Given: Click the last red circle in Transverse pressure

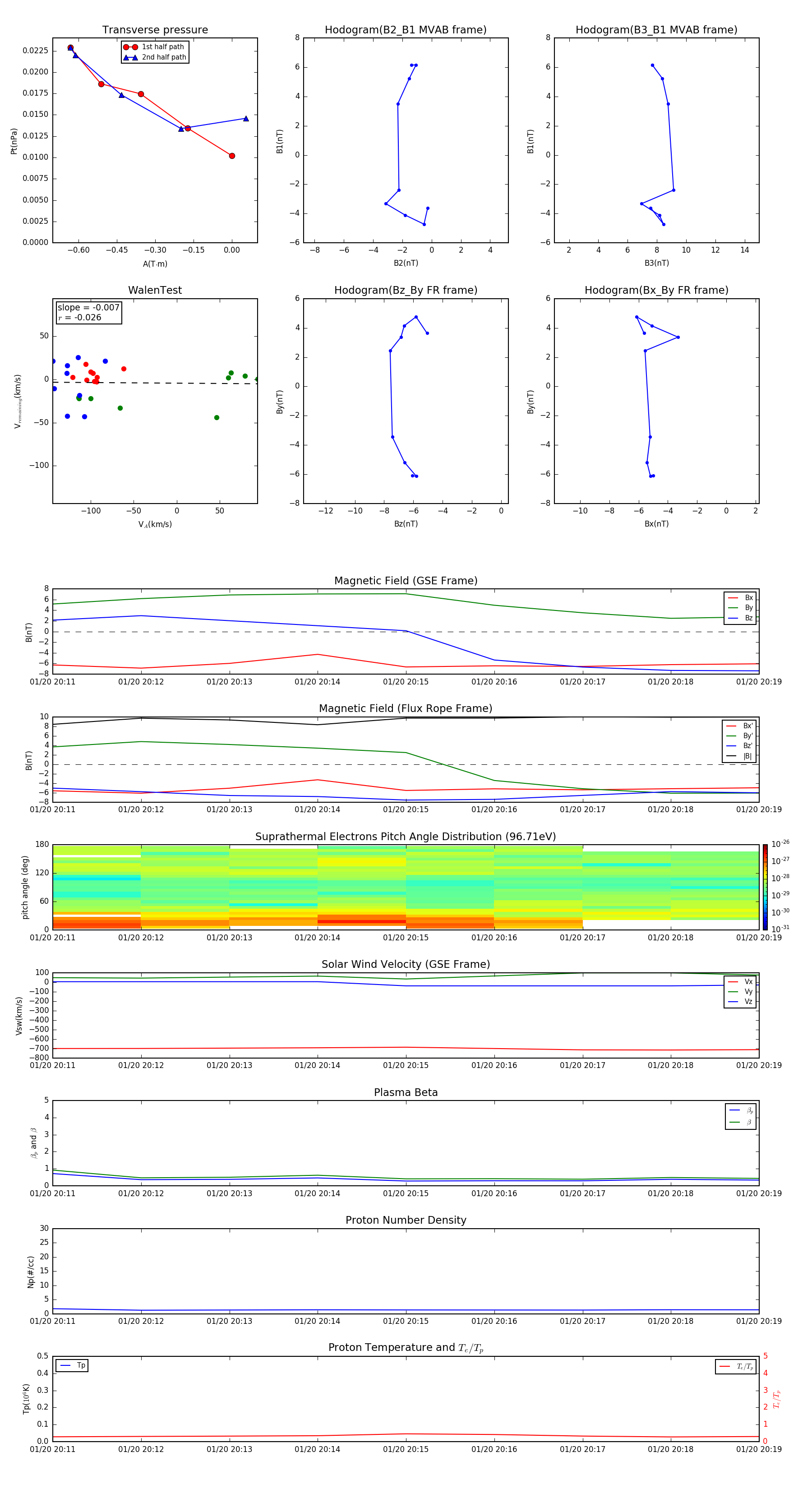Looking at the screenshot, I should coord(232,156).
